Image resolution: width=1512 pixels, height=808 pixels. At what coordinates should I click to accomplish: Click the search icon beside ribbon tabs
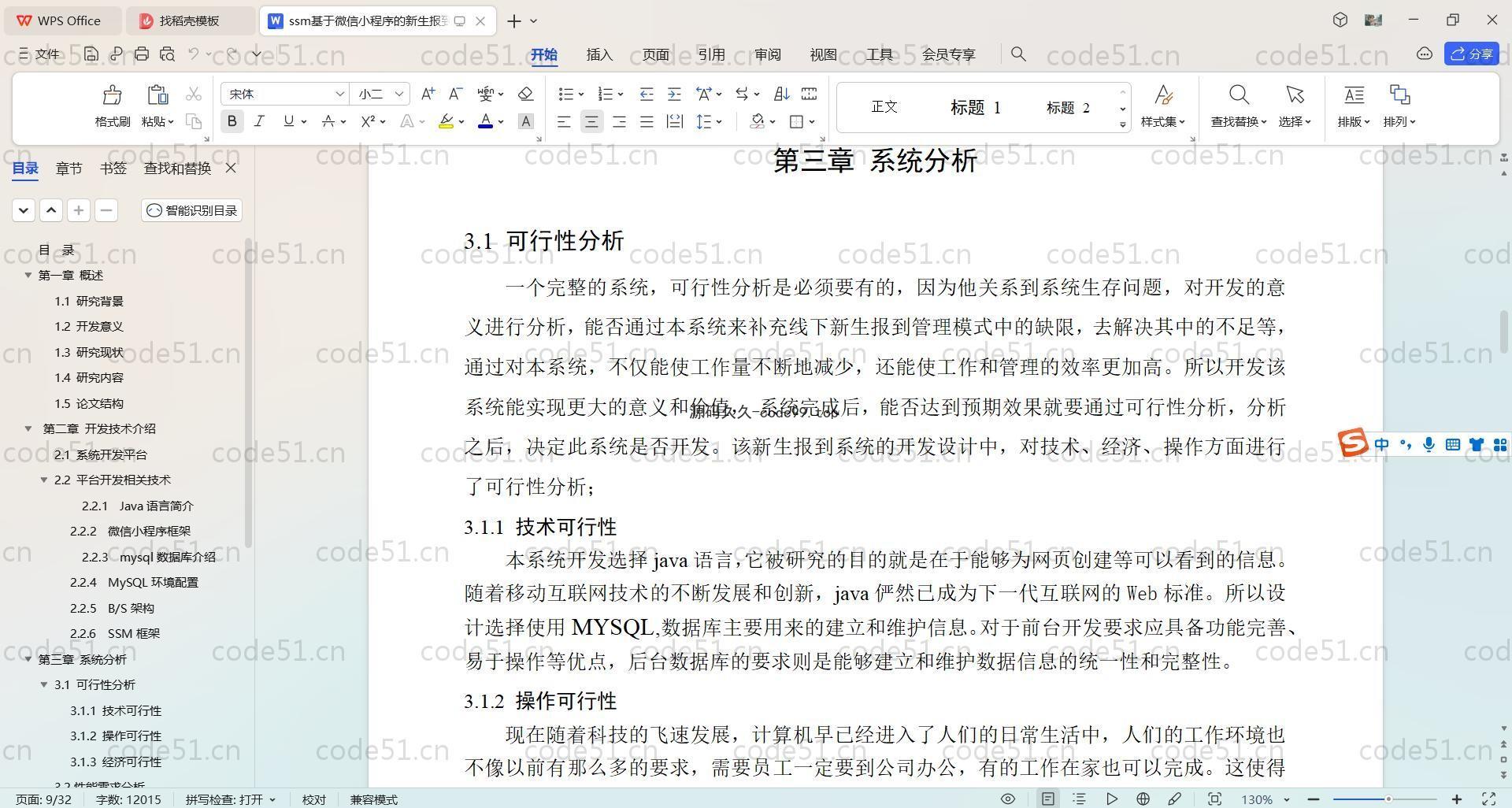click(x=1018, y=54)
